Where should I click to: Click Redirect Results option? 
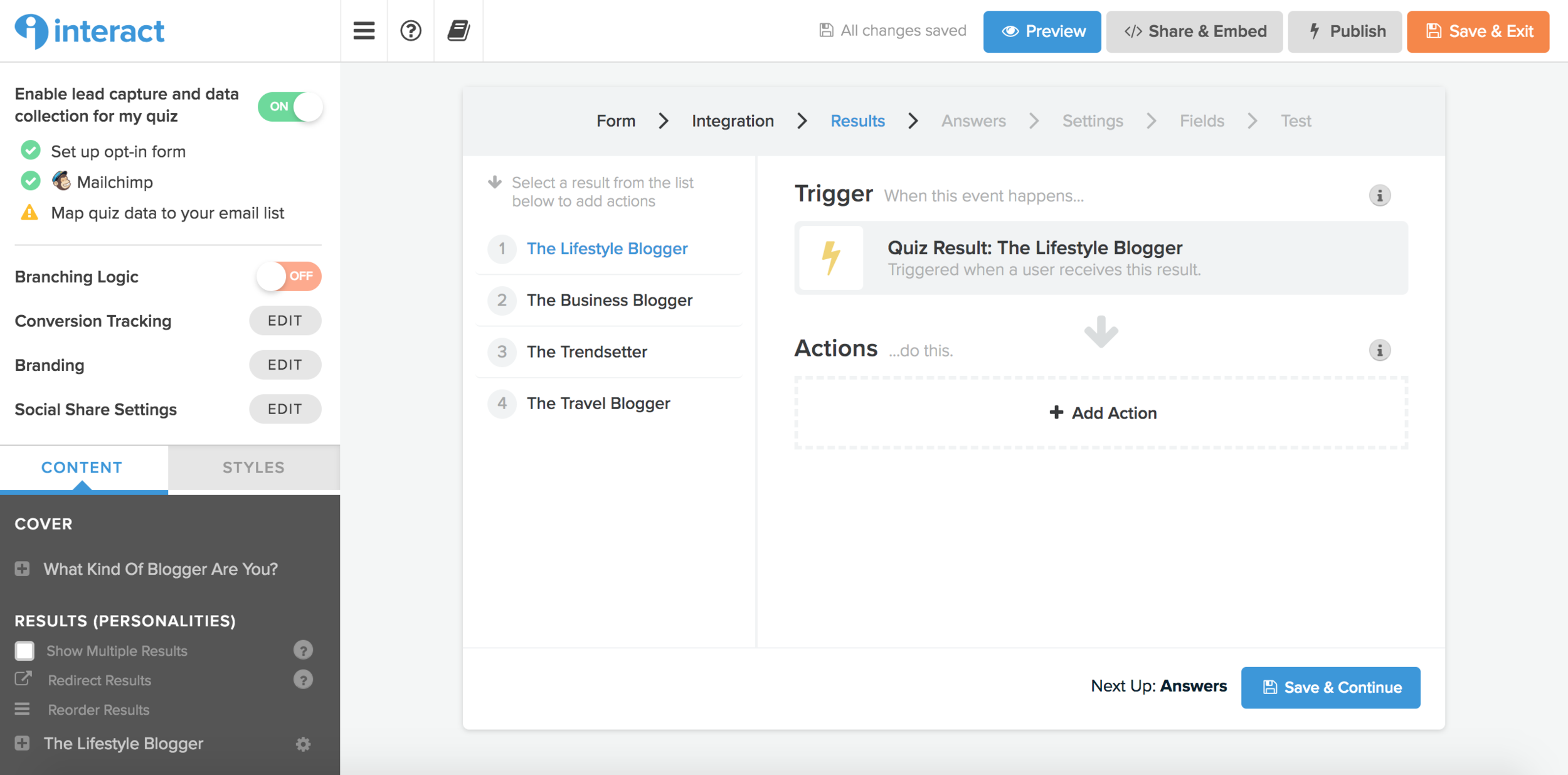pos(100,680)
